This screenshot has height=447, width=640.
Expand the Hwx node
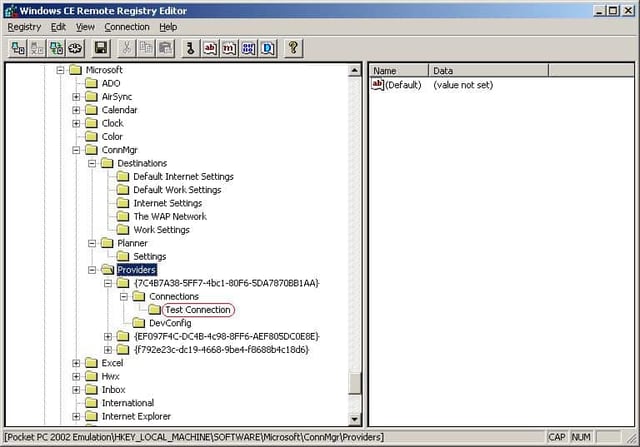pyautogui.click(x=76, y=376)
